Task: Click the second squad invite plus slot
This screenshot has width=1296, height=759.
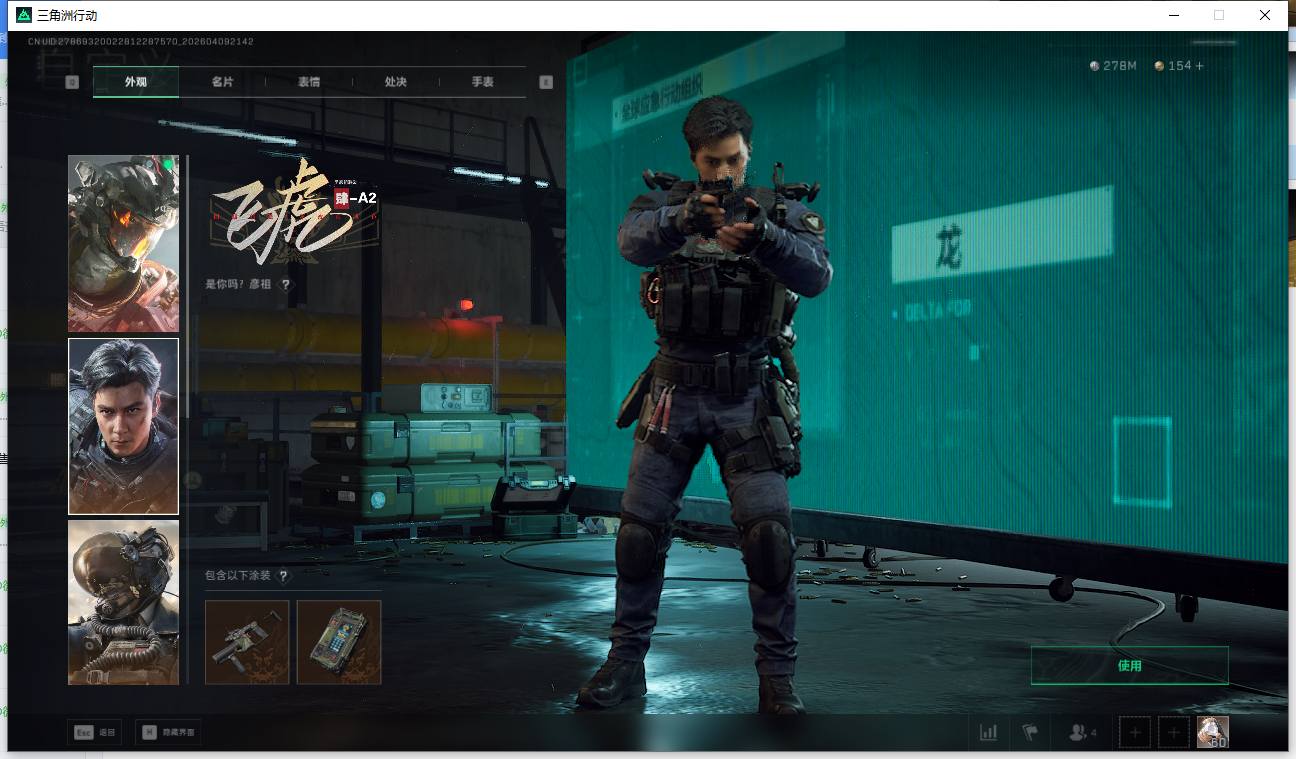Action: (1174, 733)
